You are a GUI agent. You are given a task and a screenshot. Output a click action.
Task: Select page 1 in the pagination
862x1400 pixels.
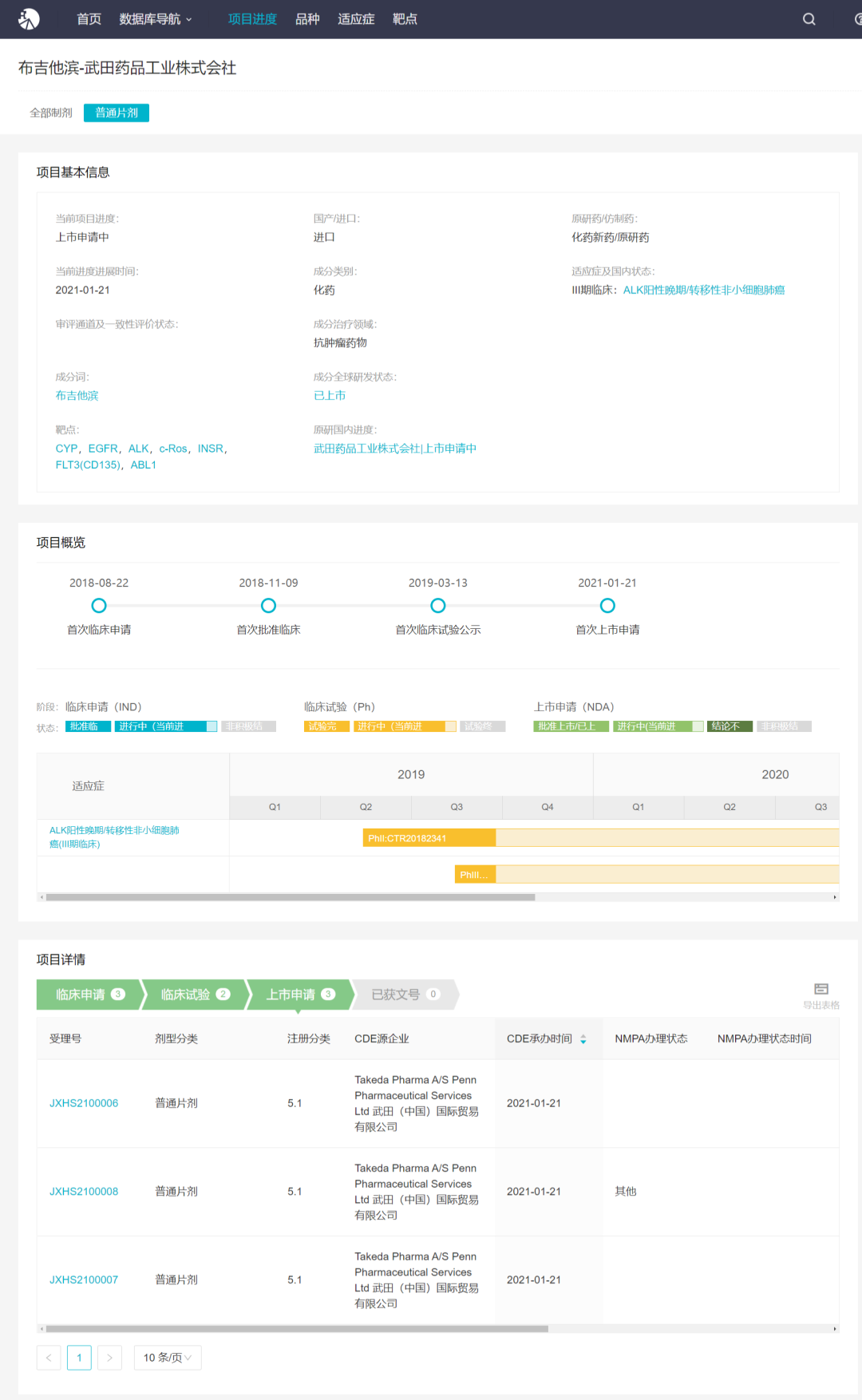[x=79, y=1358]
